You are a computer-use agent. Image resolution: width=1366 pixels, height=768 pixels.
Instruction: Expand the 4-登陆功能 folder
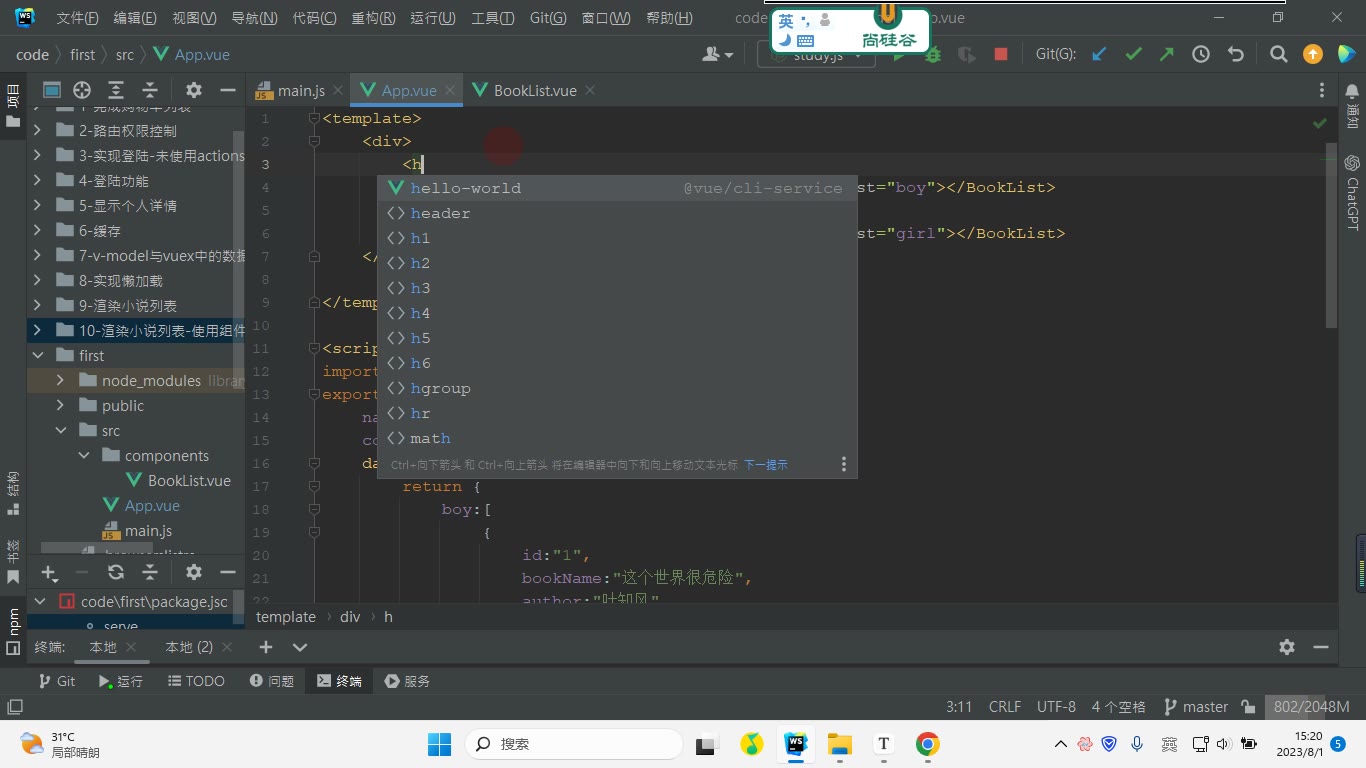pos(38,180)
